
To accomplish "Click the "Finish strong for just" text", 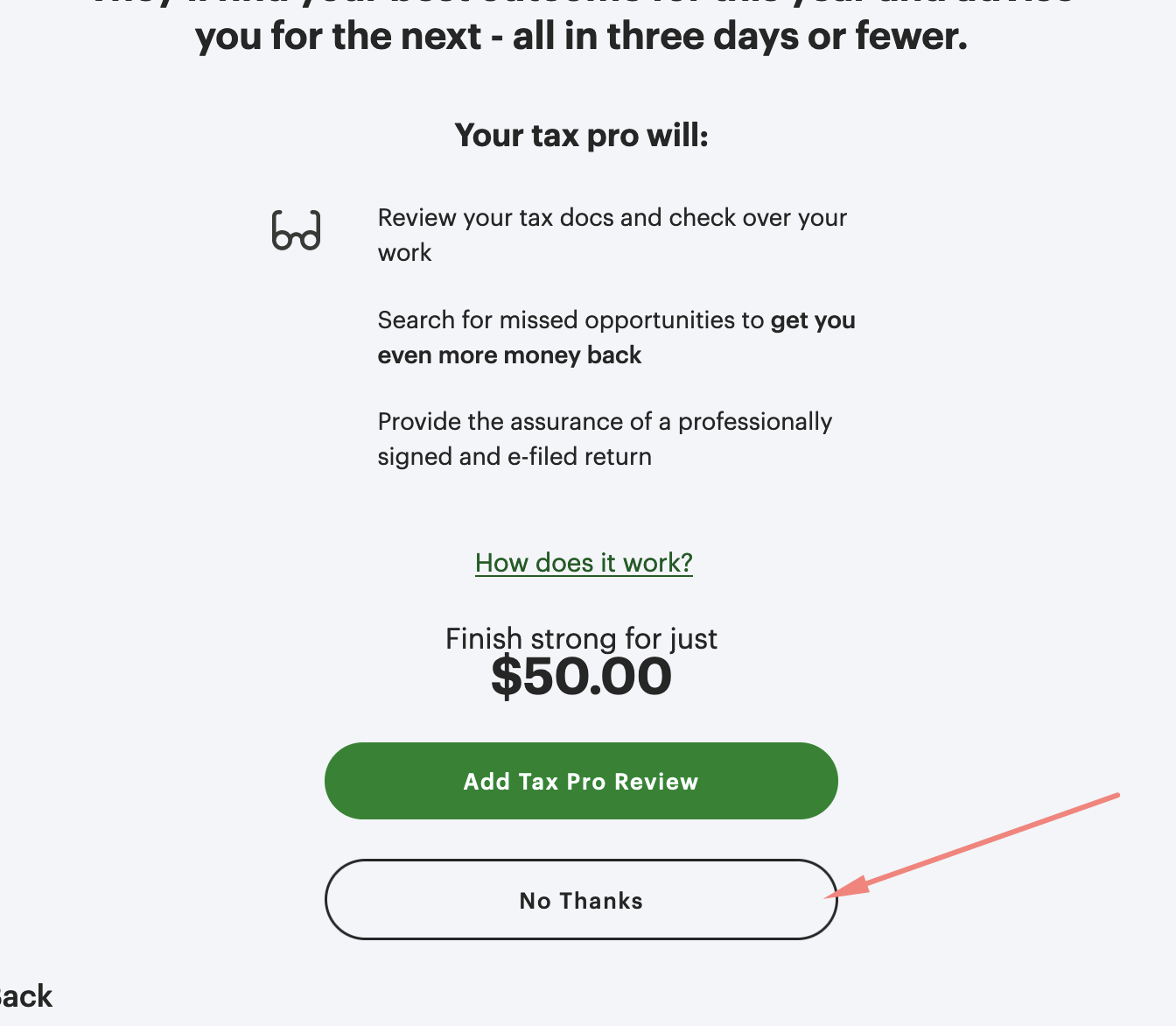I will pyautogui.click(x=581, y=638).
